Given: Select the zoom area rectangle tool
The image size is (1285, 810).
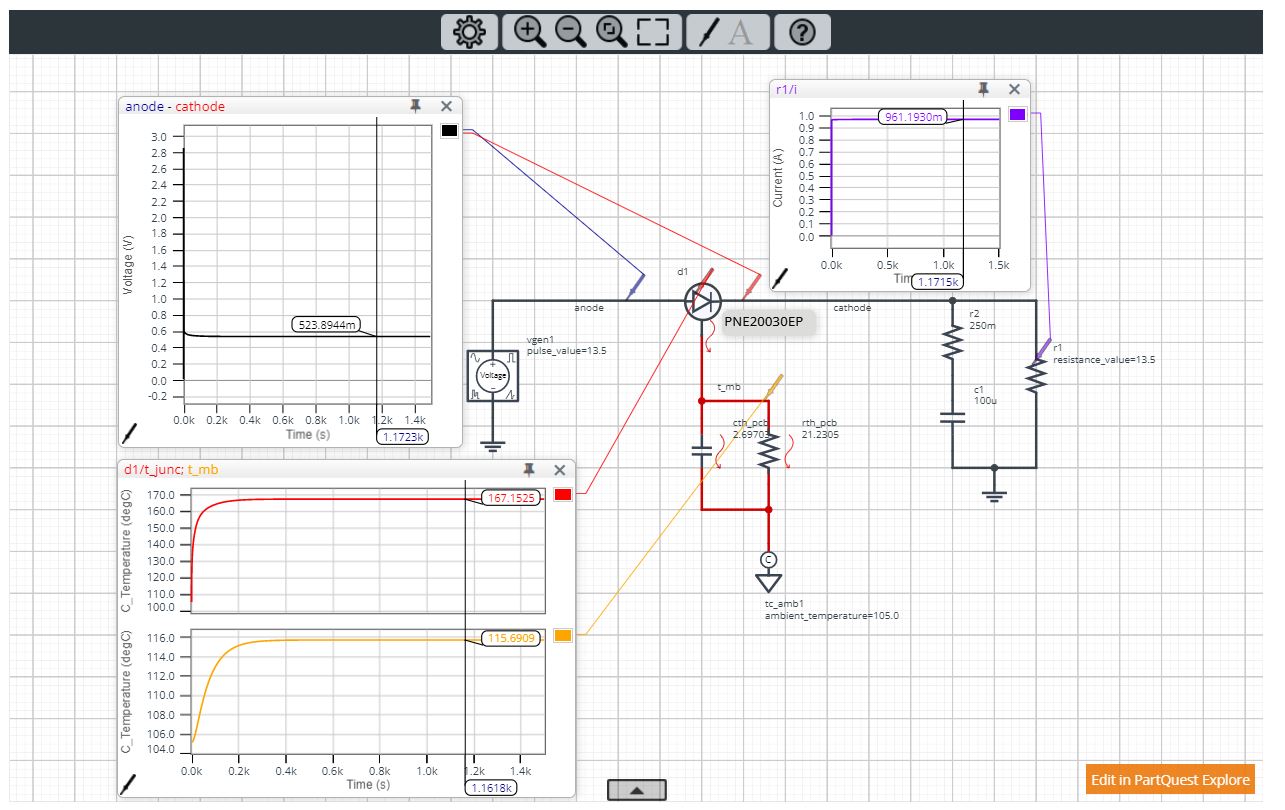Looking at the screenshot, I should [652, 32].
